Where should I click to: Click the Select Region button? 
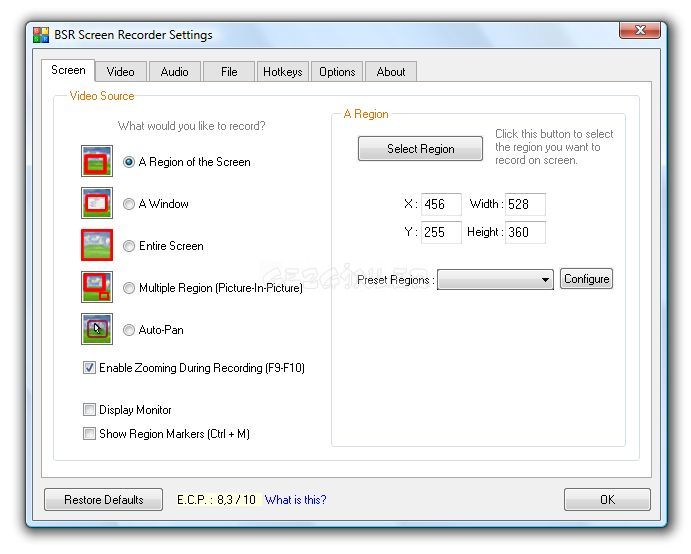point(420,149)
